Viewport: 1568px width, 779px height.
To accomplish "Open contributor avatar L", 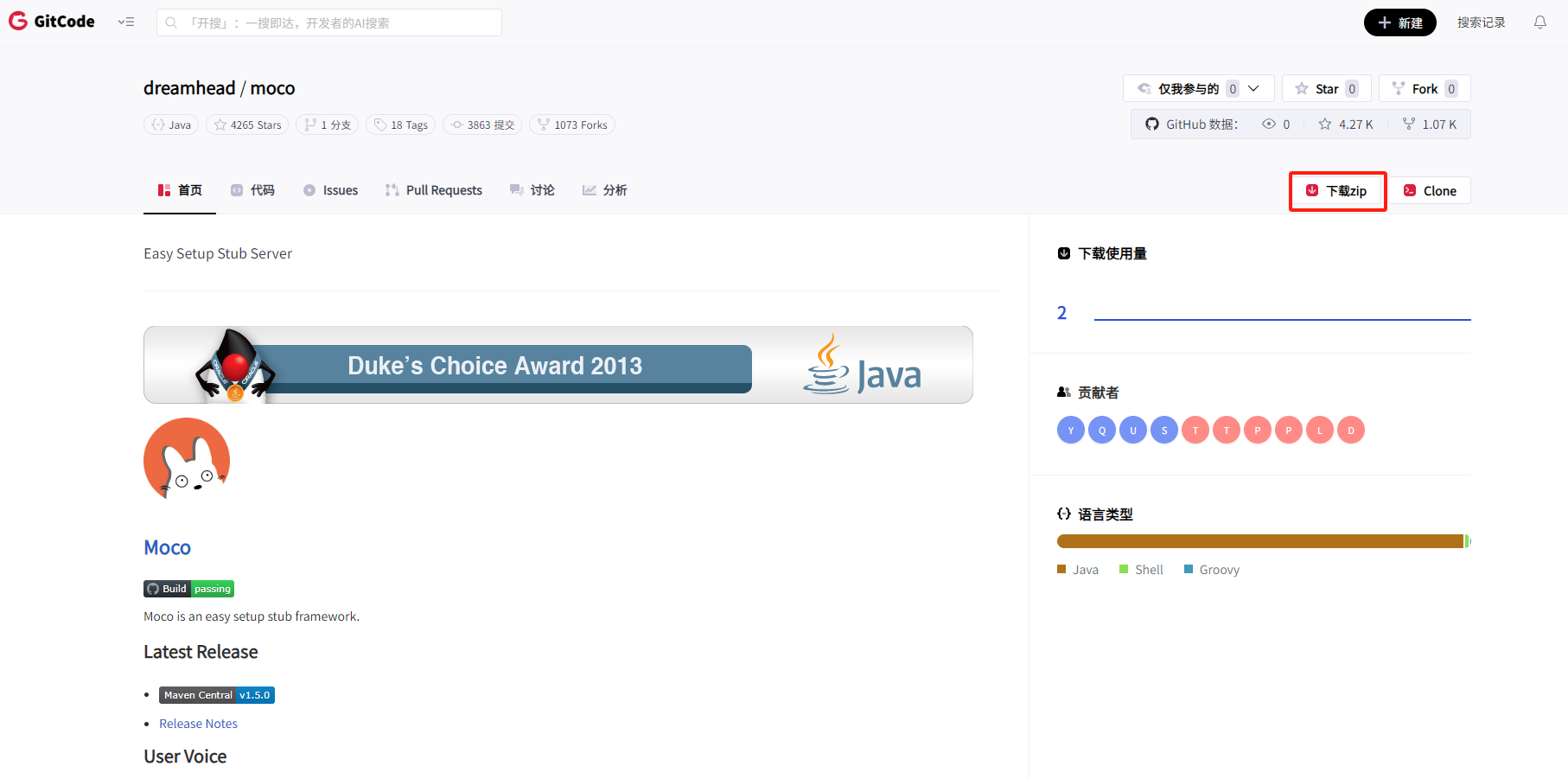I will click(x=1320, y=430).
